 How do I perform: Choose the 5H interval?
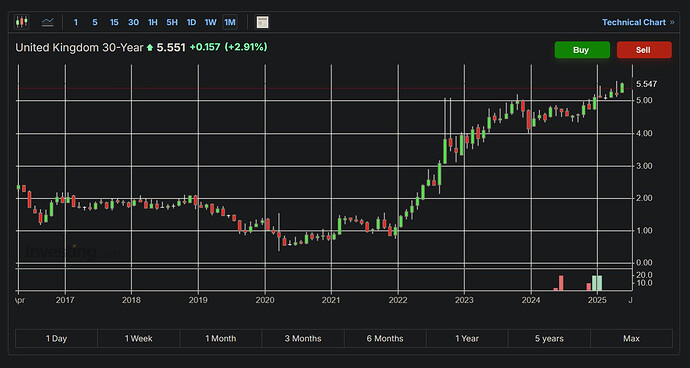pos(172,22)
